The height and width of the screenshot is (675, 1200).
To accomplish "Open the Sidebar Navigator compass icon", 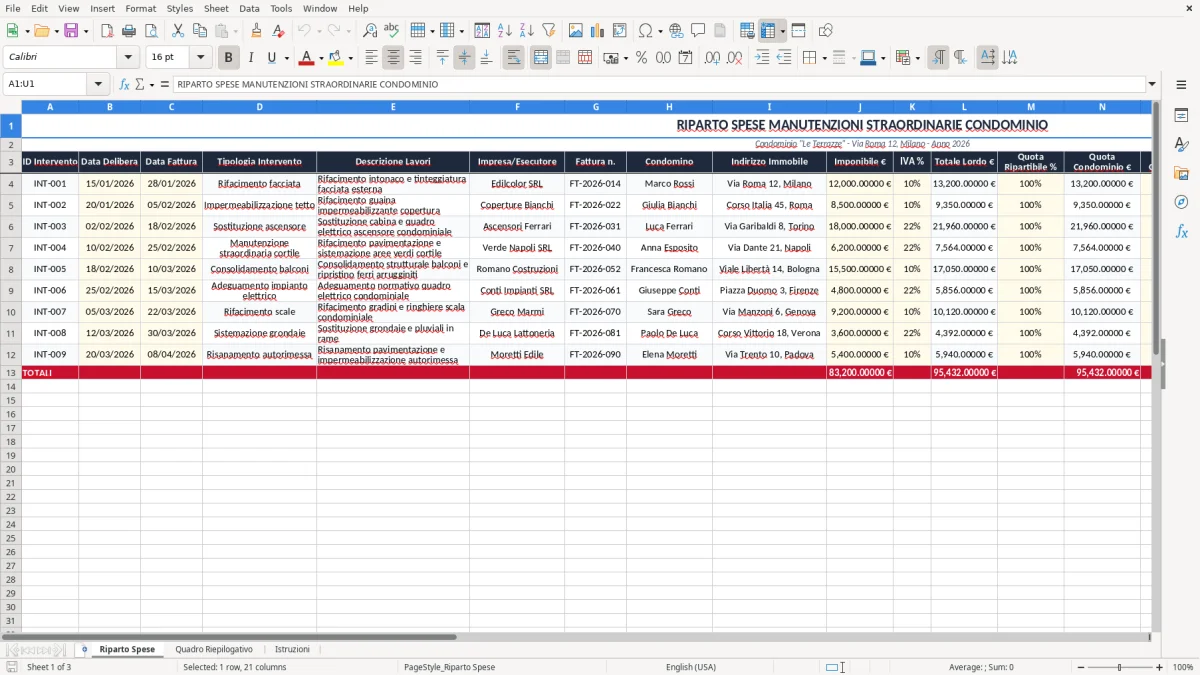I will [x=1181, y=202].
